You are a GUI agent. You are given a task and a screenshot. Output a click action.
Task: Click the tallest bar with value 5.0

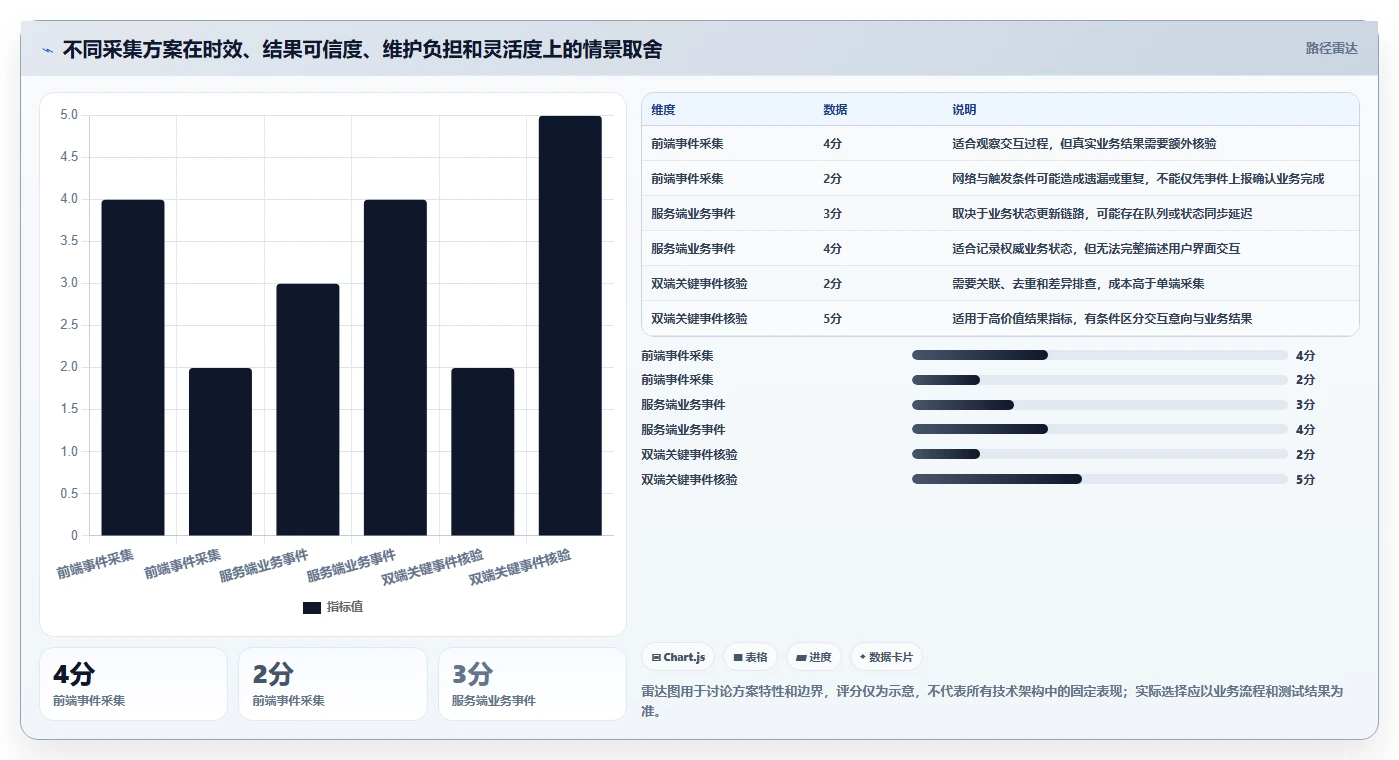tap(570, 325)
